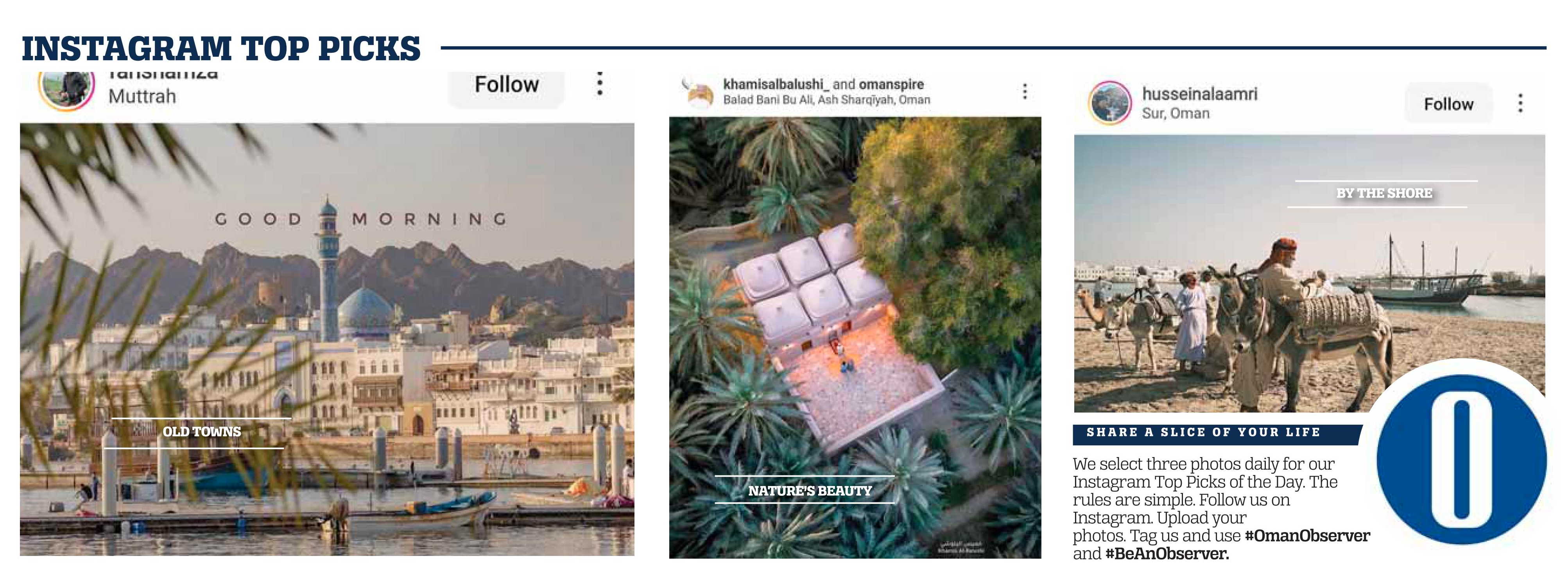Open the donkeys on shore photo
This screenshot has width=1568, height=586.
pos(1309,273)
